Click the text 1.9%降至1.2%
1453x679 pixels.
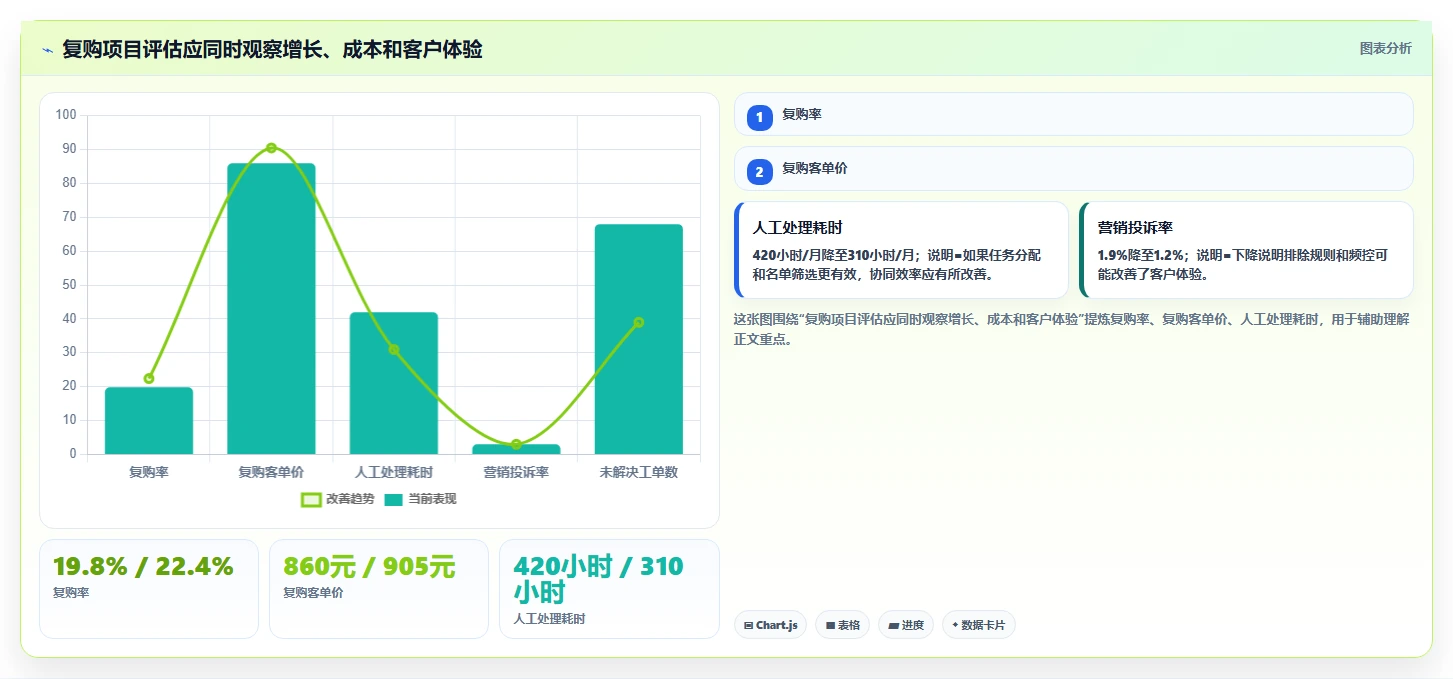tap(1140, 255)
